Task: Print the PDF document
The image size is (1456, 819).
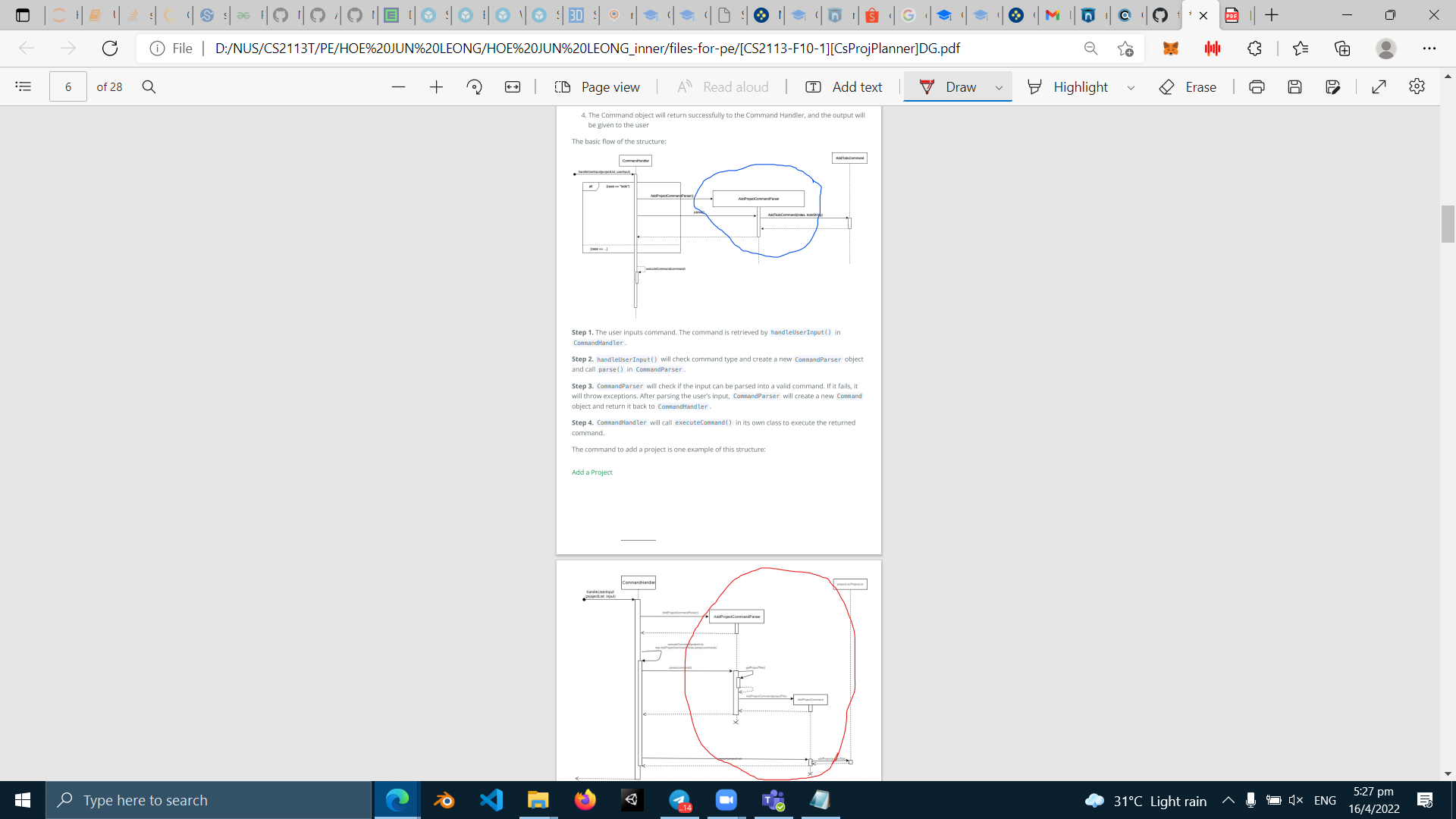Action: (x=1257, y=87)
